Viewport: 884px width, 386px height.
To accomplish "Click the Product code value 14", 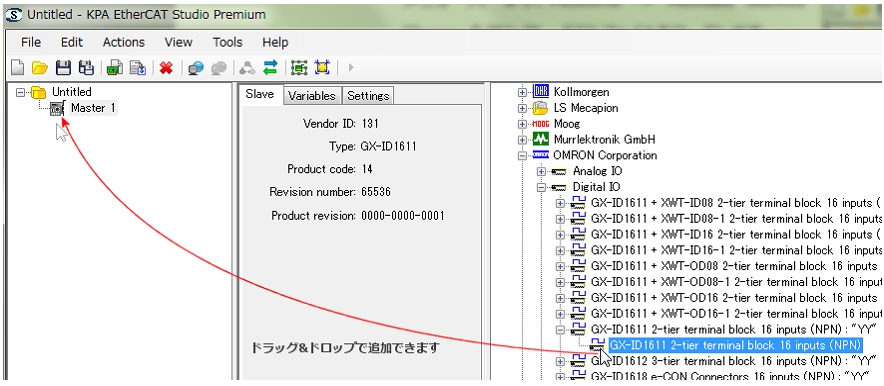I will click(x=366, y=169).
